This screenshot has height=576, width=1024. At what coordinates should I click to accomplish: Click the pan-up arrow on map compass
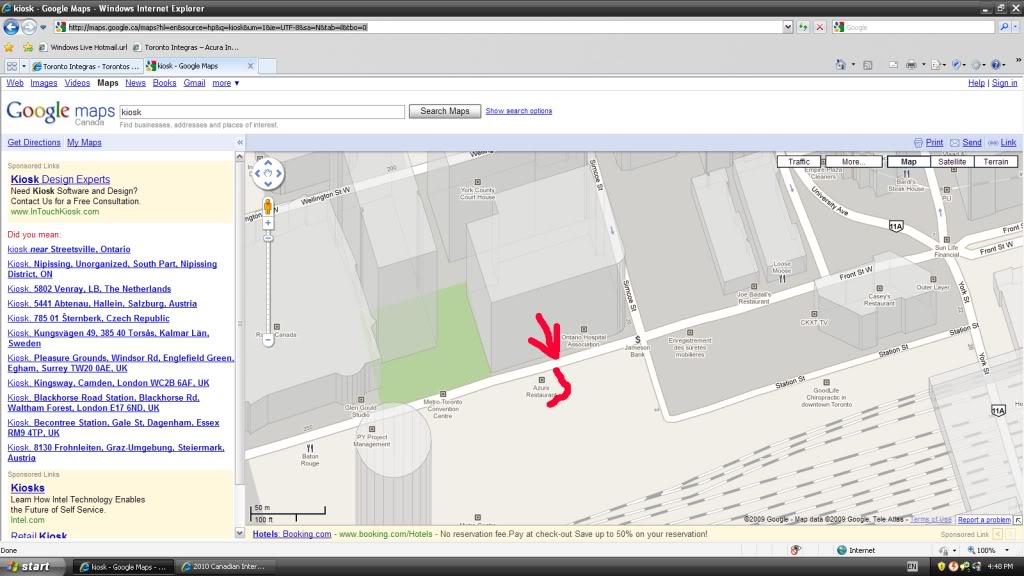point(268,163)
